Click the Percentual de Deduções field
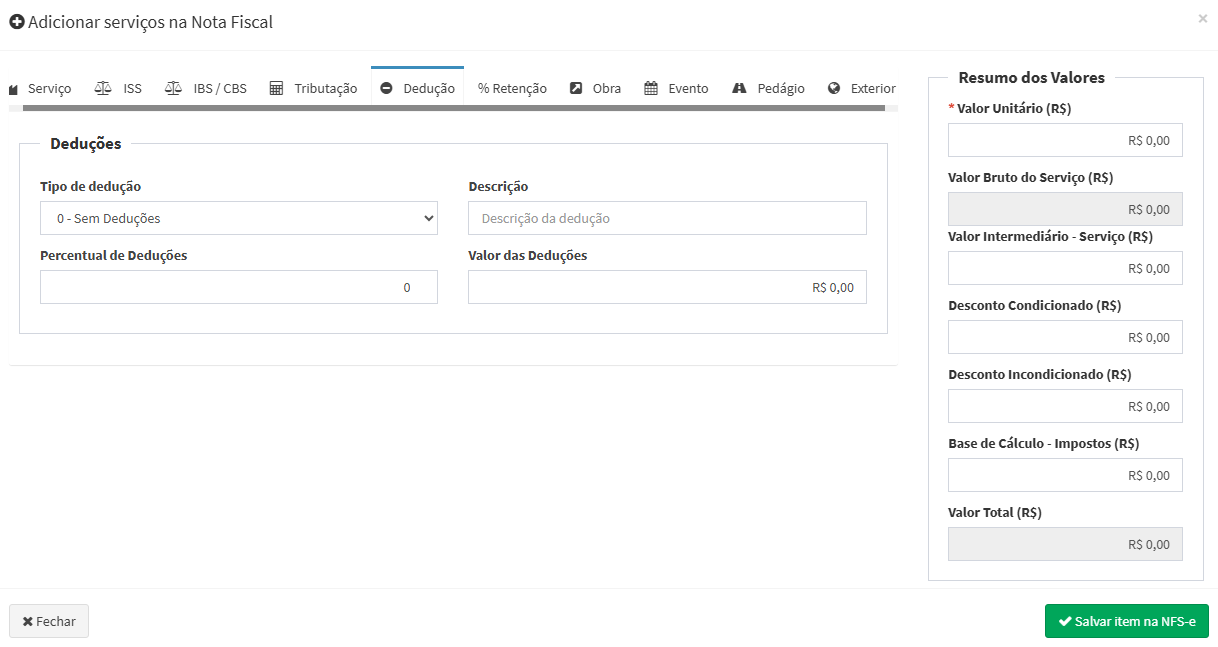Viewport: 1218px width, 647px height. coord(239,287)
